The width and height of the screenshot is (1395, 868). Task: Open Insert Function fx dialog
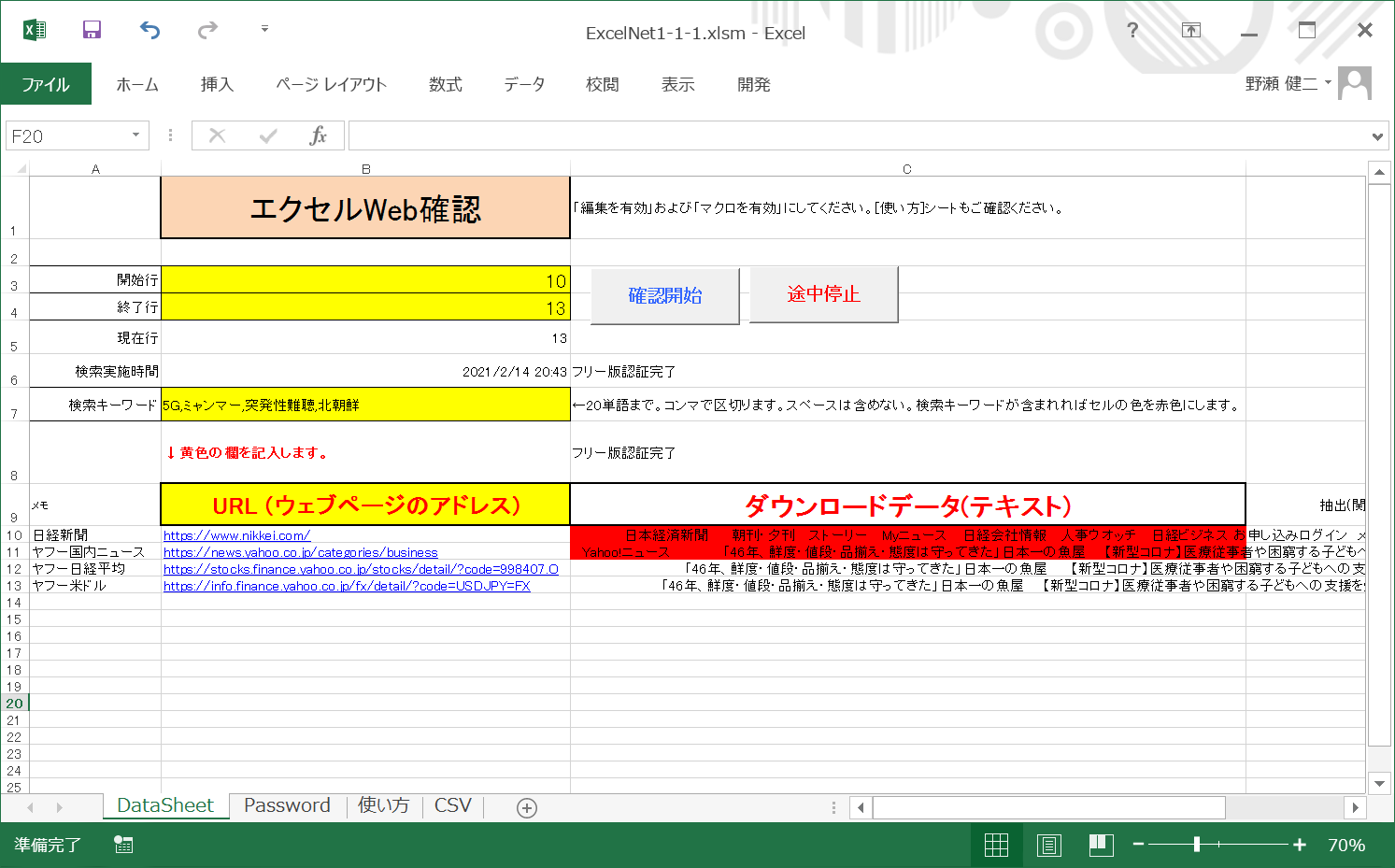pyautogui.click(x=319, y=136)
